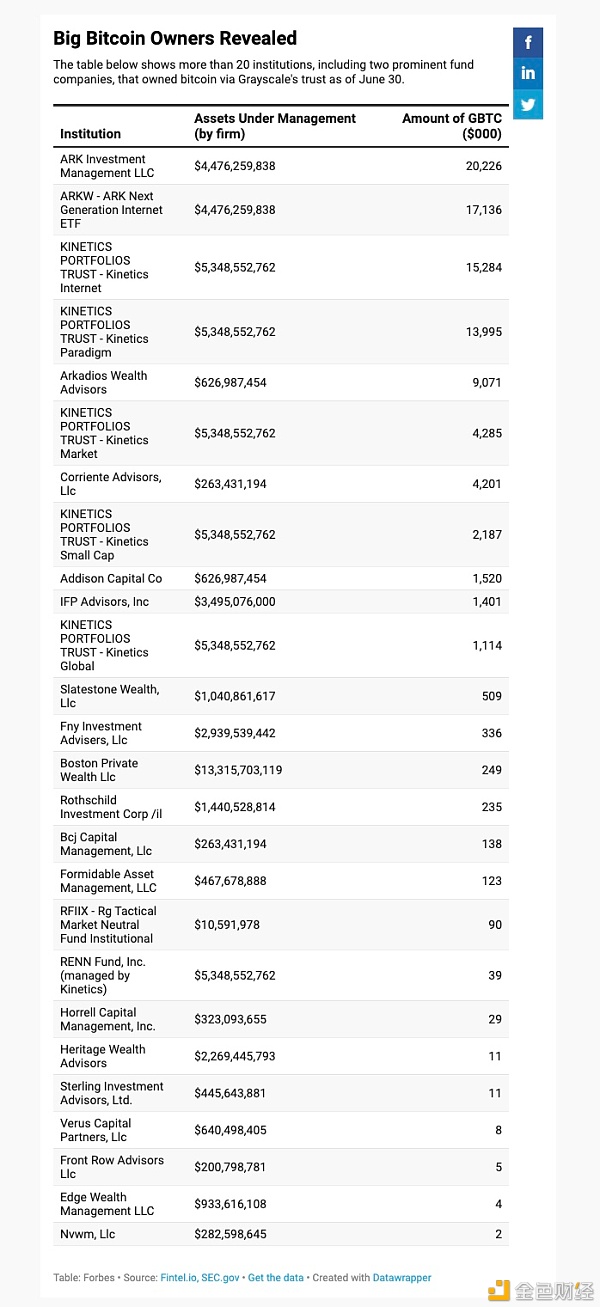Share the table on Twitter
The height and width of the screenshot is (1307, 600).
point(528,104)
